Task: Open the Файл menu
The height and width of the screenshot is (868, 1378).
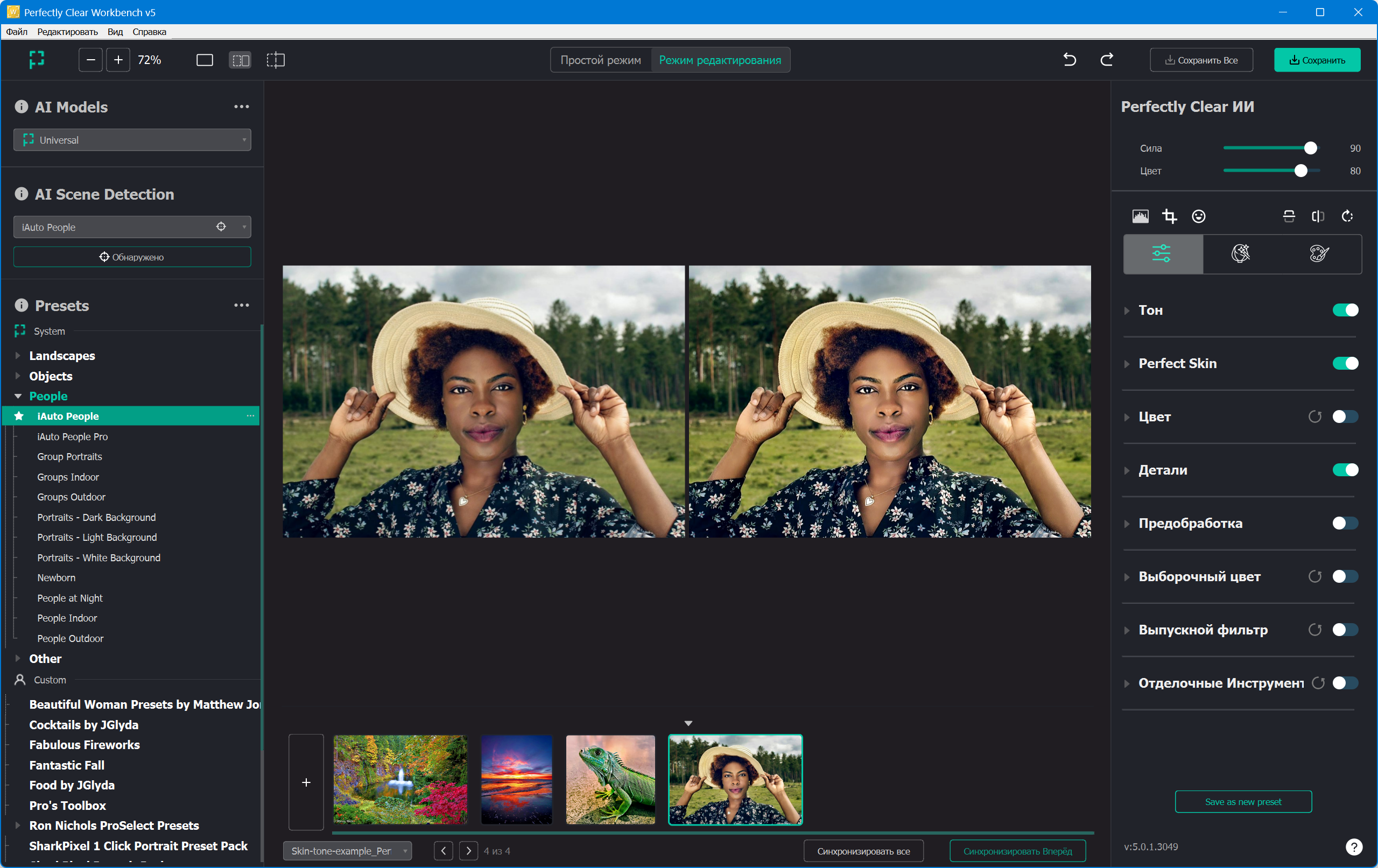Action: tap(17, 31)
